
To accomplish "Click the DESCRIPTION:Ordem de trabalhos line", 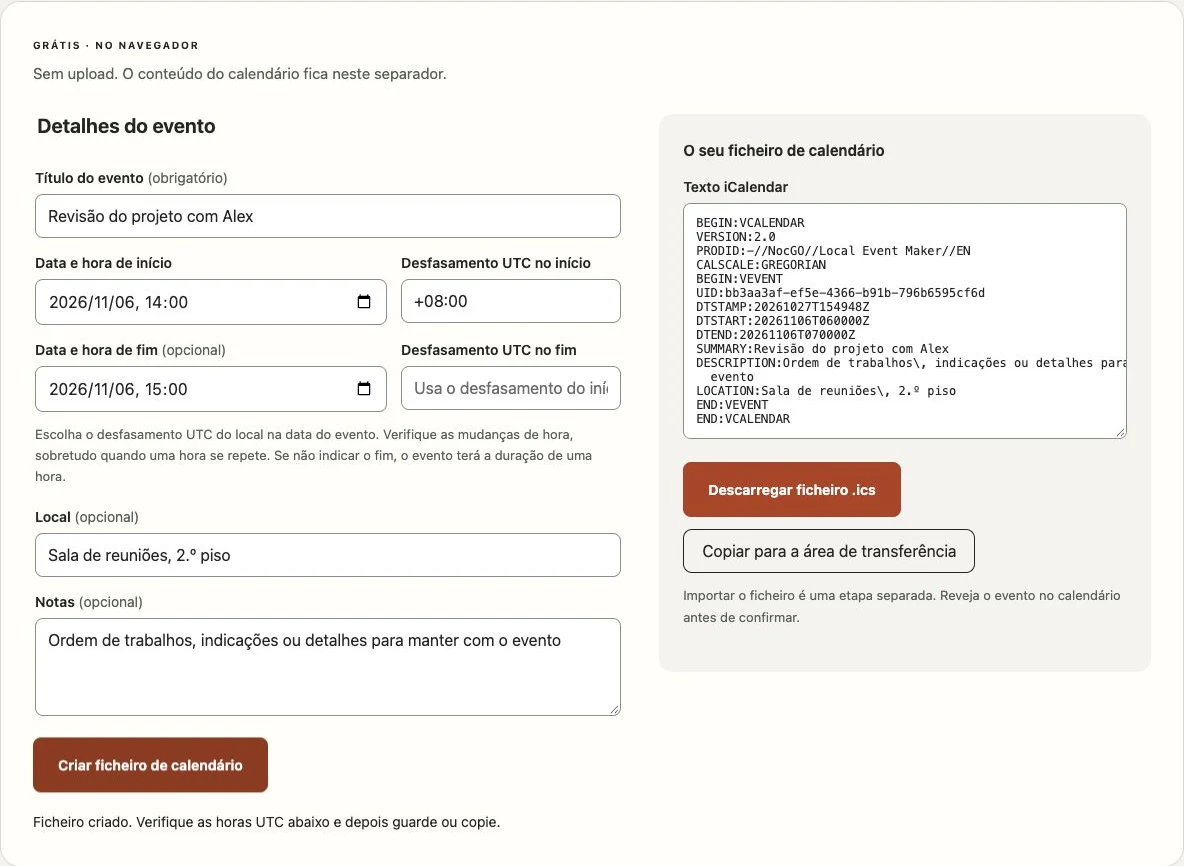I will (x=911, y=369).
